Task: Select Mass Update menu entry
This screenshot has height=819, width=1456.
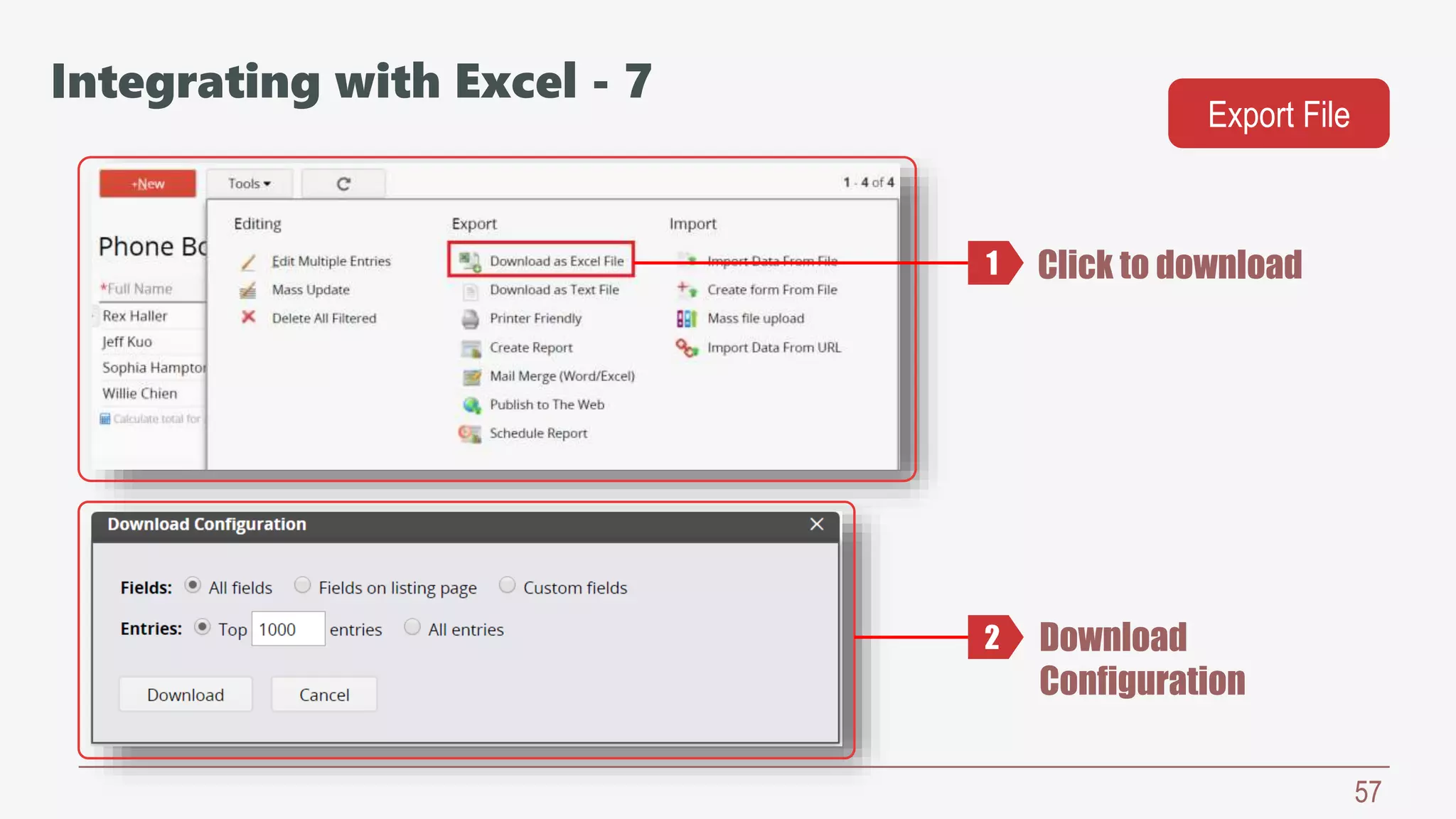Action: tap(311, 290)
